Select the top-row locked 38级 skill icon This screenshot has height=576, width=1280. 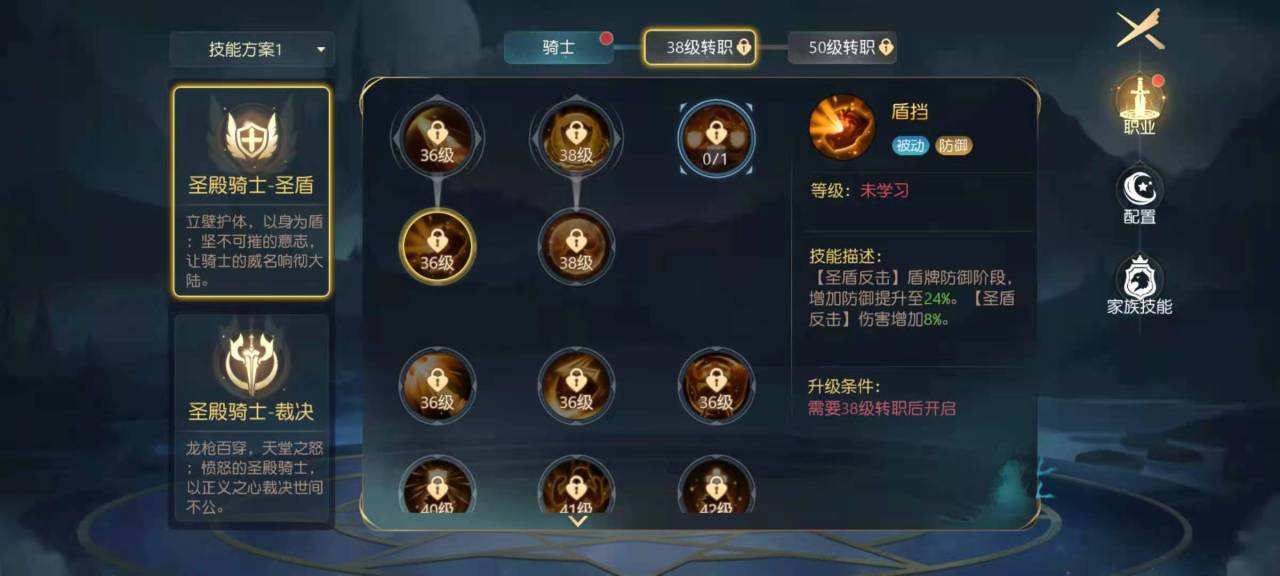[x=576, y=138]
